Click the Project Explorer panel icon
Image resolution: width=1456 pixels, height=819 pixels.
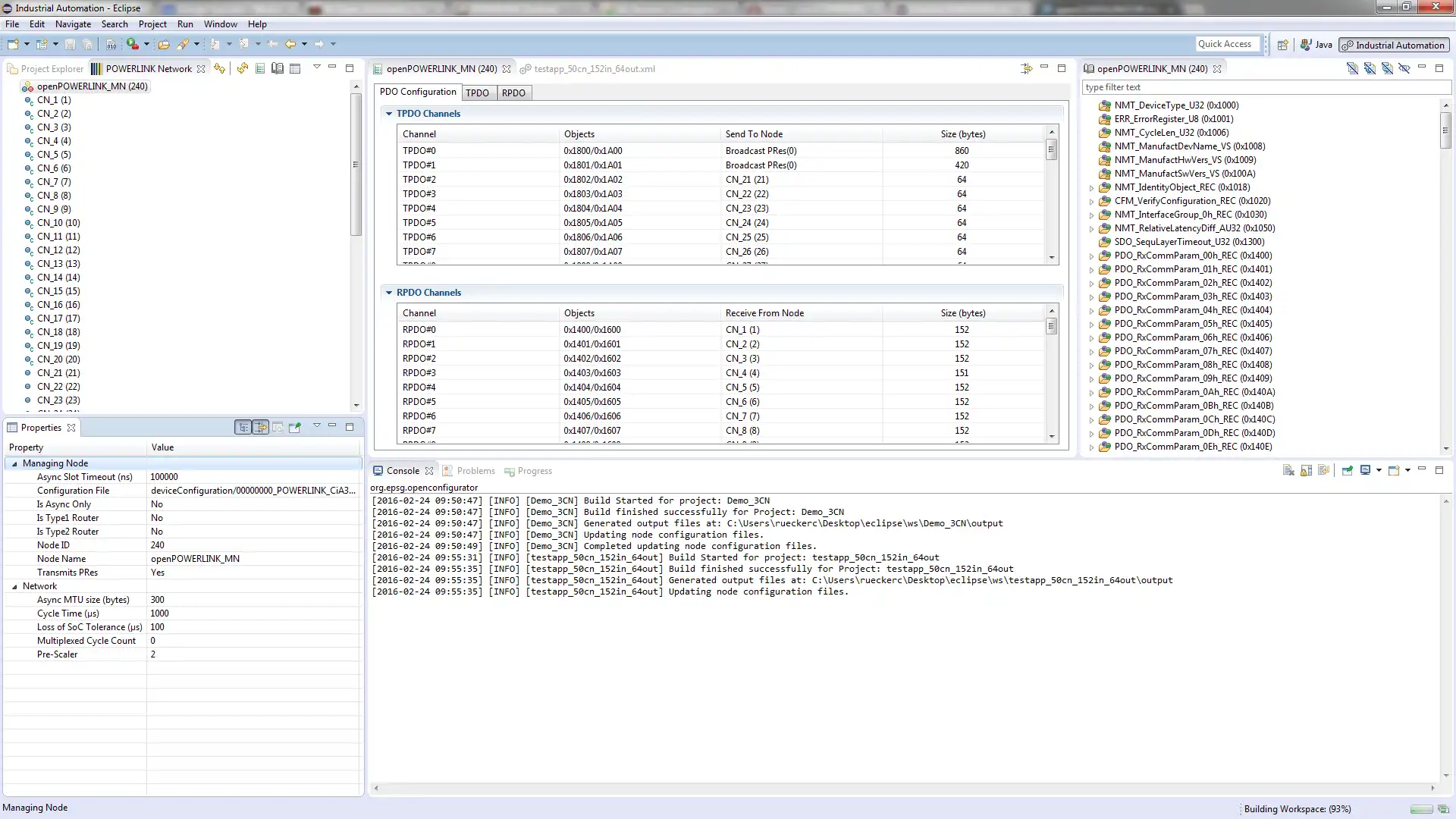[13, 68]
